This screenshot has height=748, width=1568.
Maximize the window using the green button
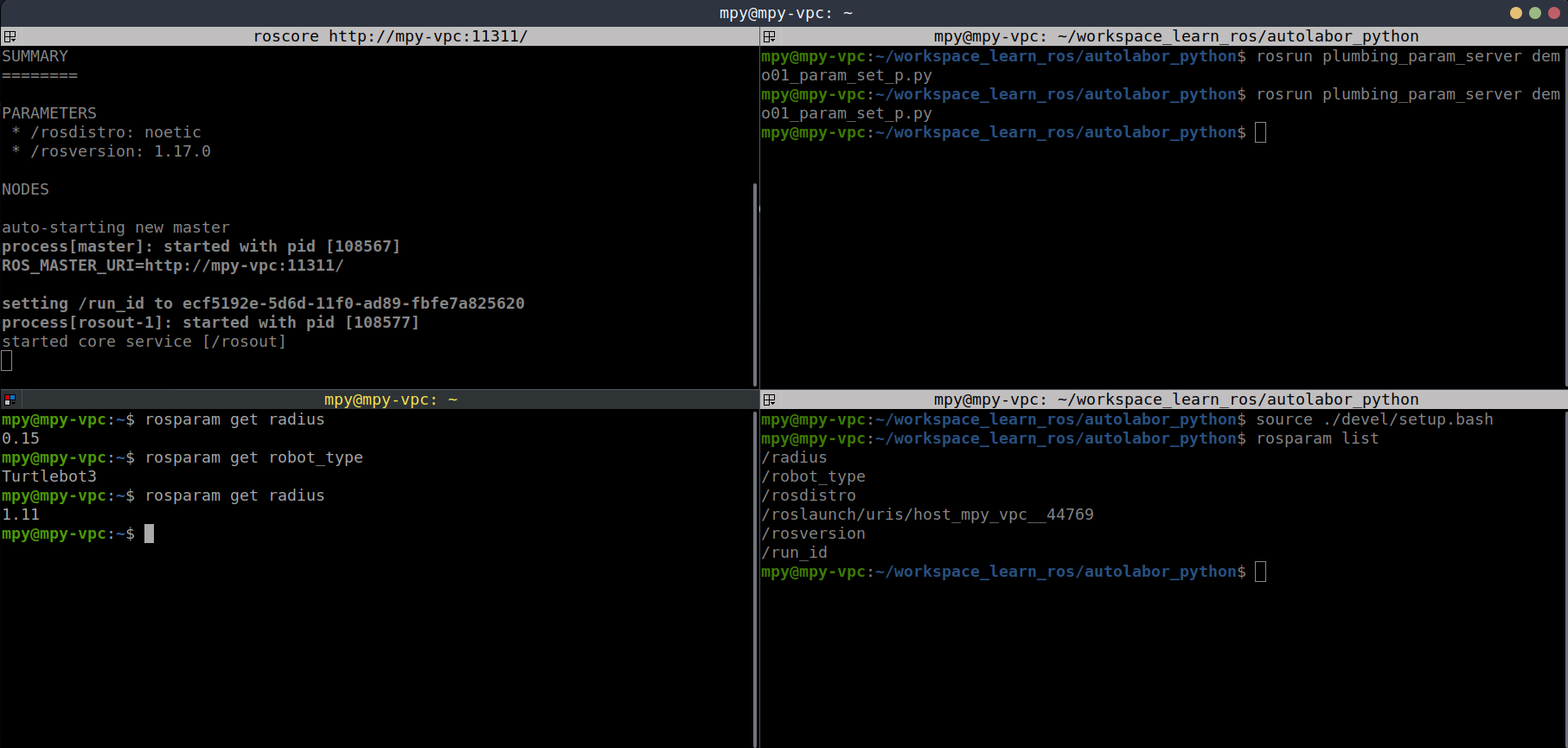coord(1534,13)
